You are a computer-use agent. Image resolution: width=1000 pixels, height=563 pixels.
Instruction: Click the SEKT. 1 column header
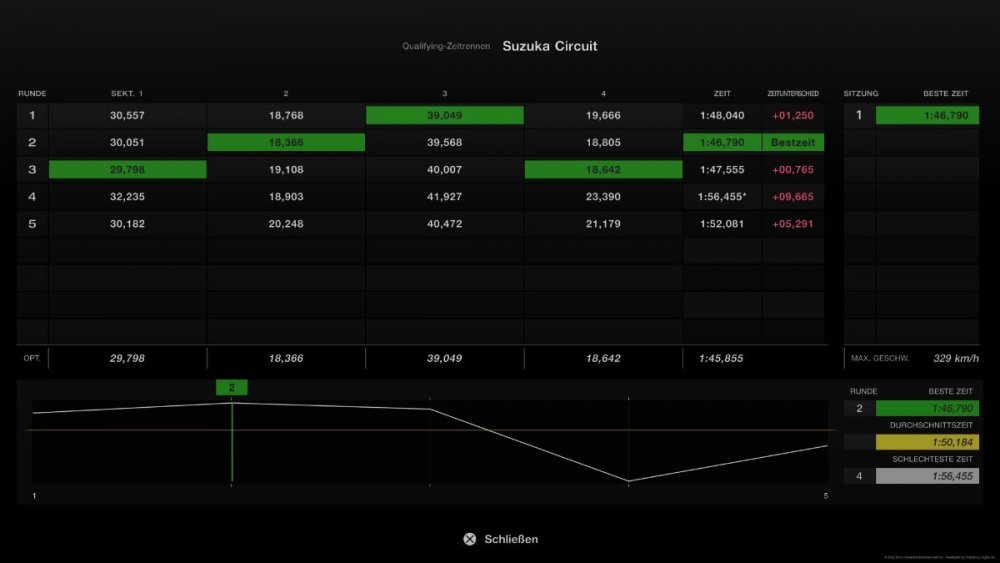coord(127,93)
